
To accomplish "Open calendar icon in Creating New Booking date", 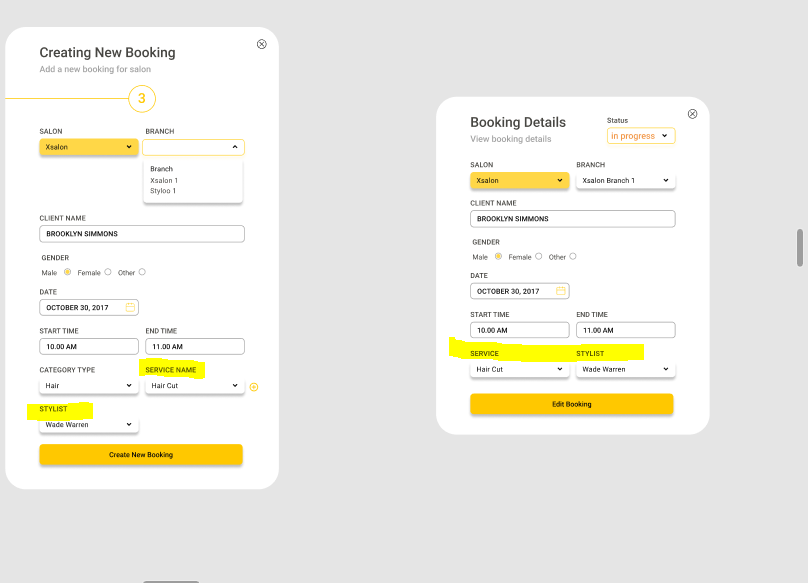I will (x=130, y=307).
